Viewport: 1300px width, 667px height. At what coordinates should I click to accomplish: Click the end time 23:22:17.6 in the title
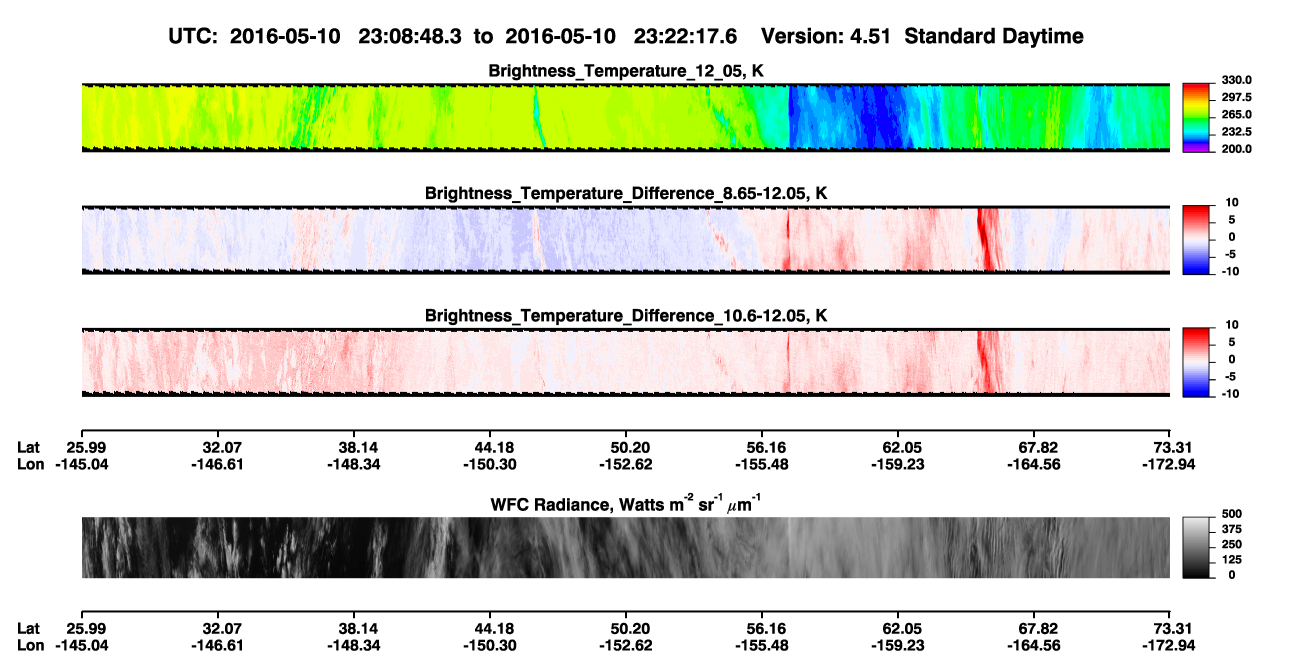click(686, 36)
